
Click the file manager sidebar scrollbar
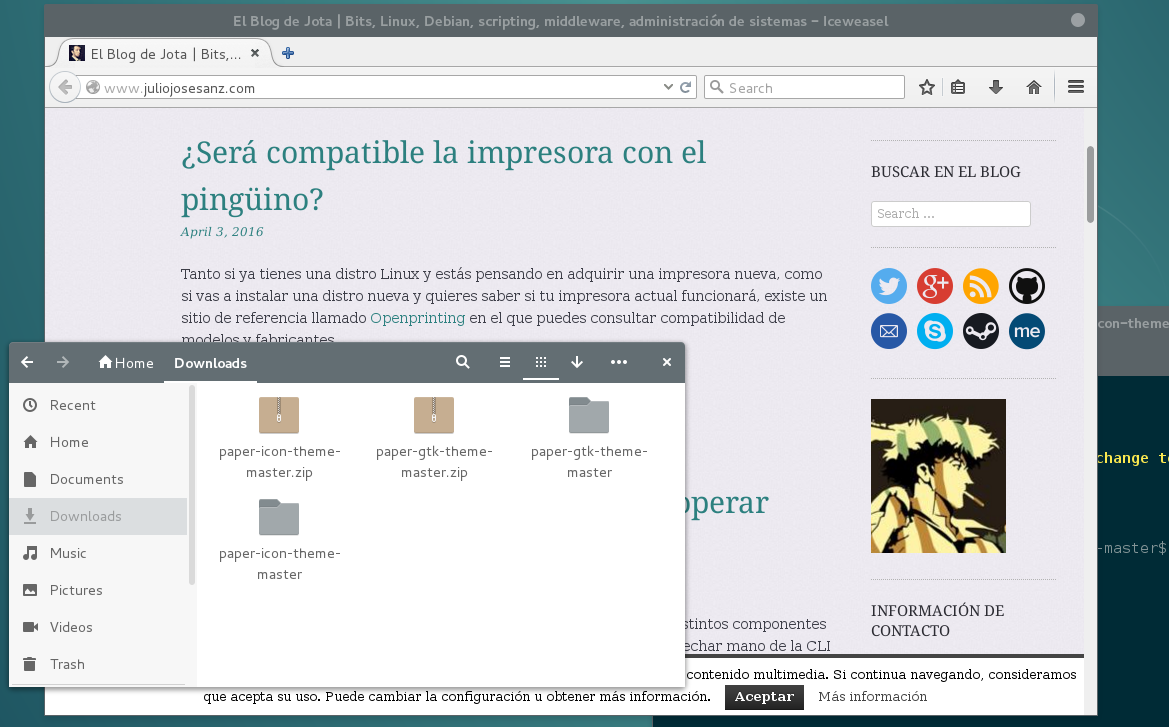click(x=192, y=485)
